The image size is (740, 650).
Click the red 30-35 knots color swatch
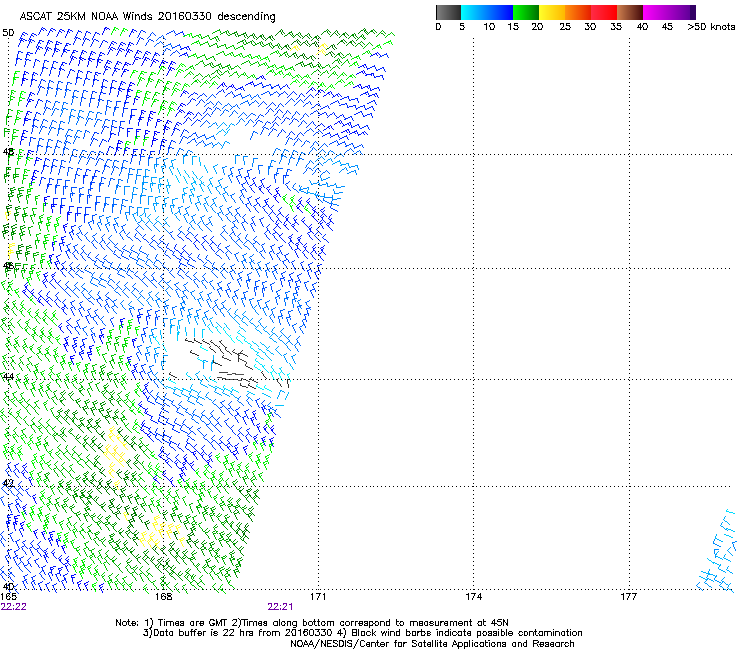(604, 12)
